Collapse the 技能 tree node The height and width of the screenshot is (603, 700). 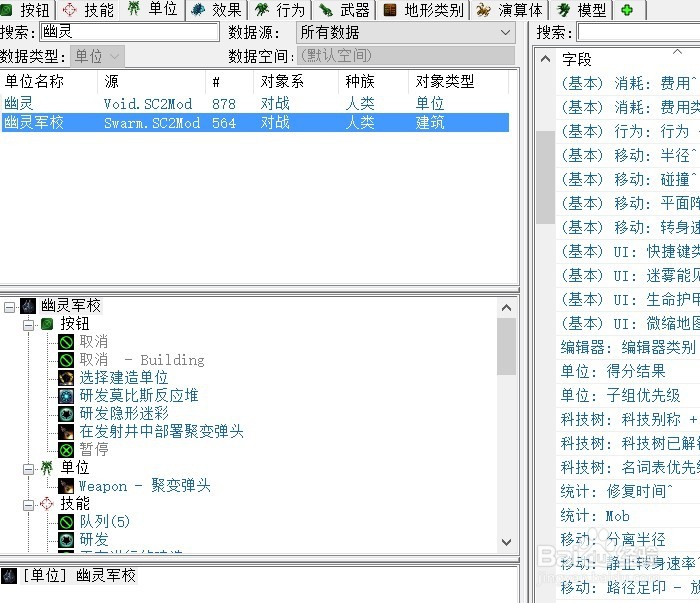point(29,505)
